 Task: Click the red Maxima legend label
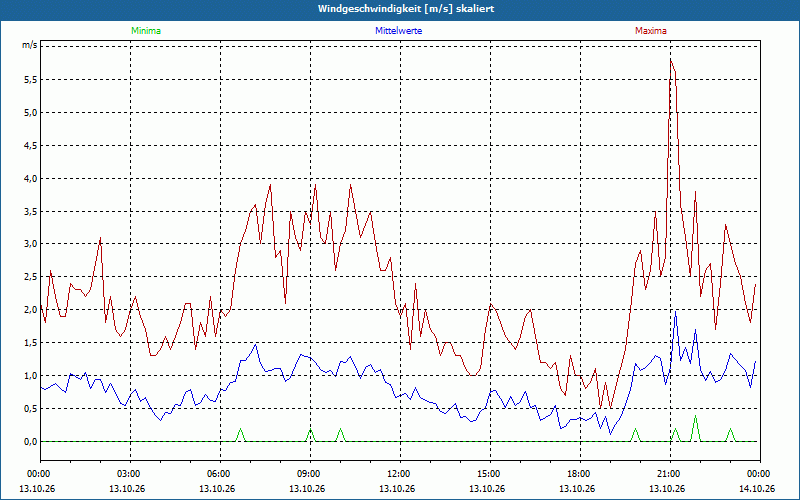(651, 31)
